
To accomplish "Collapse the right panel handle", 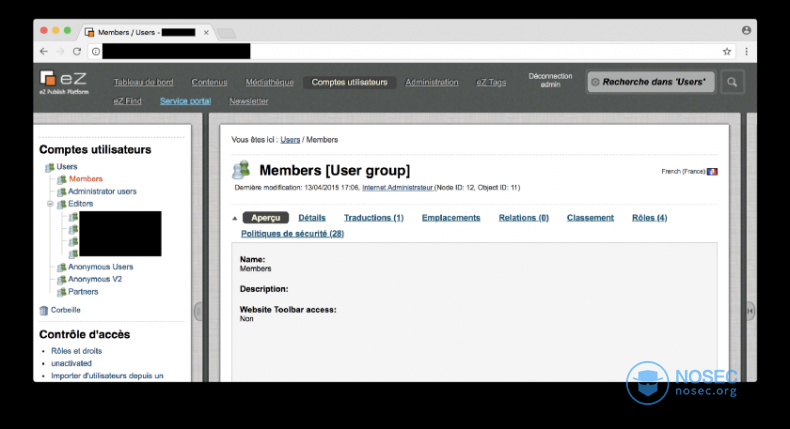I will pyautogui.click(x=750, y=311).
